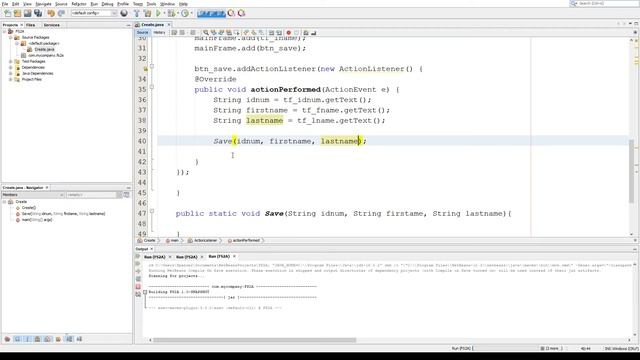Screen dimensions: 640x360
Task: Click the New File toolbar icon
Action: 7,13
